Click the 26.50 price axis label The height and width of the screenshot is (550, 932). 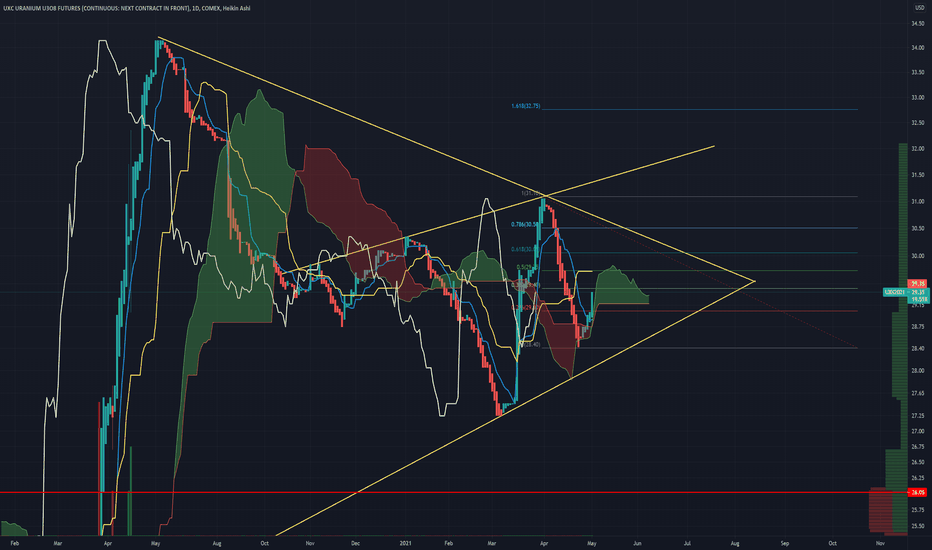pyautogui.click(x=918, y=462)
